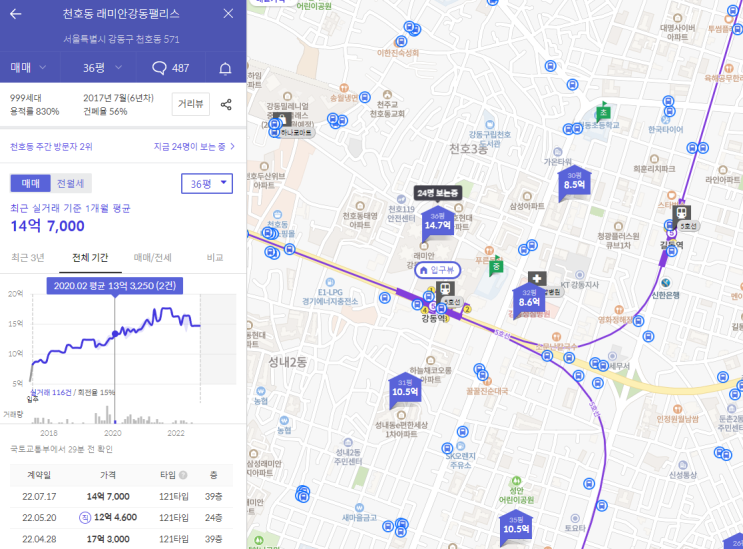Click the 직 badge beside 12억 4,600
The image size is (743, 549).
[x=85, y=517]
